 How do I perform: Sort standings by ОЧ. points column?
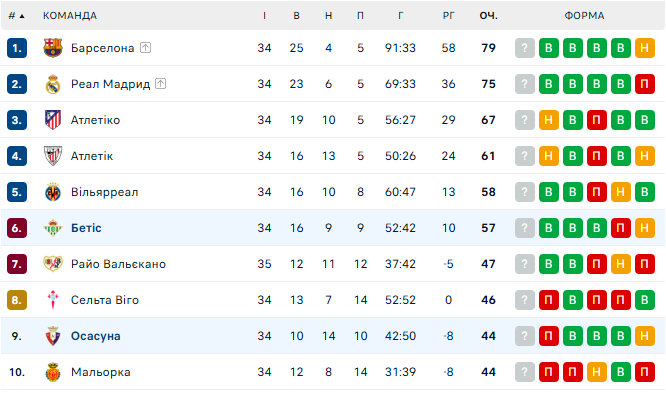488,16
